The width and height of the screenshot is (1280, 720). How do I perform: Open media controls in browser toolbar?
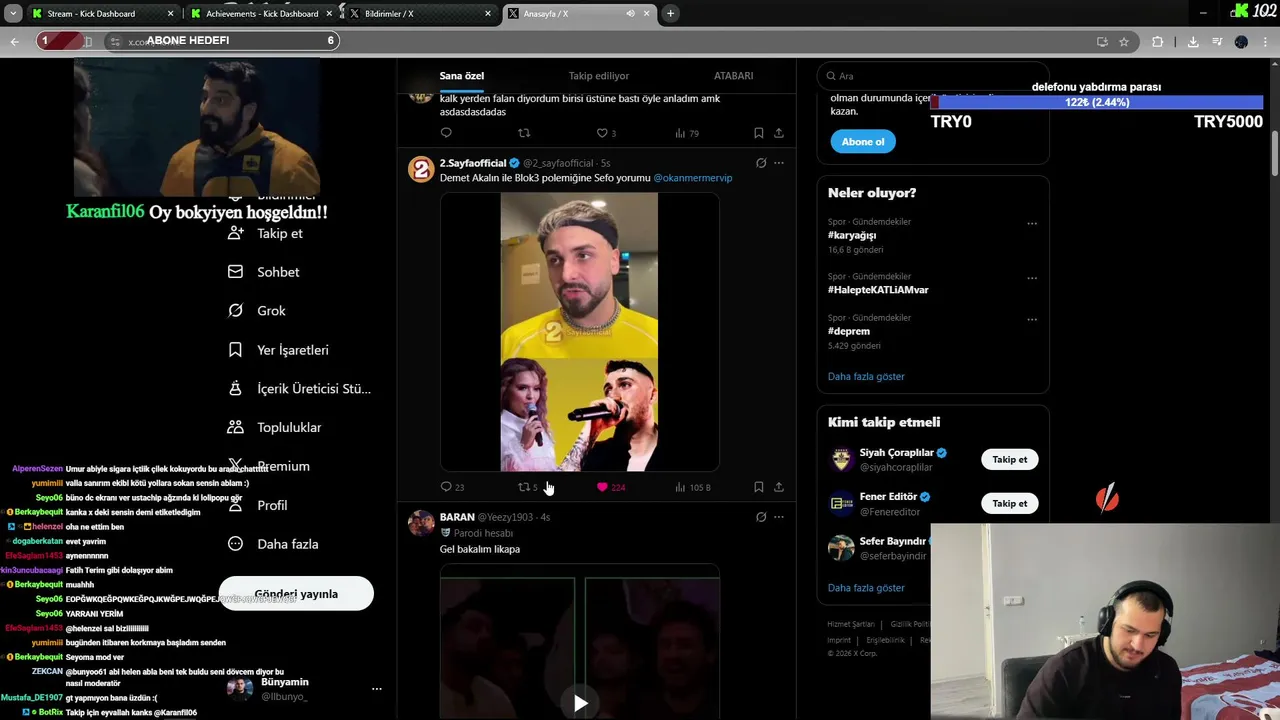(1217, 42)
